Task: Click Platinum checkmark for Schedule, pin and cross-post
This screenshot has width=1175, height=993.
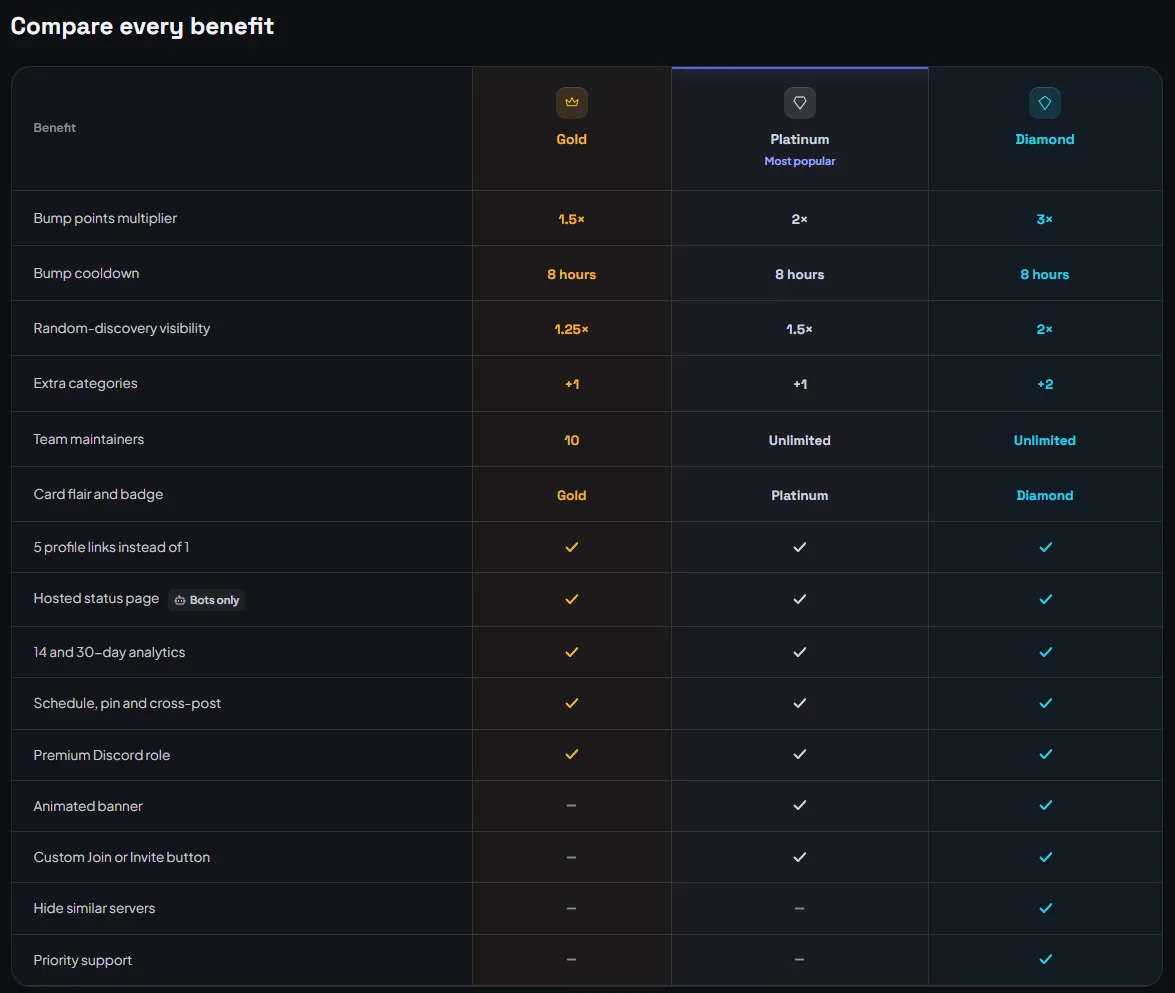Action: 800,703
